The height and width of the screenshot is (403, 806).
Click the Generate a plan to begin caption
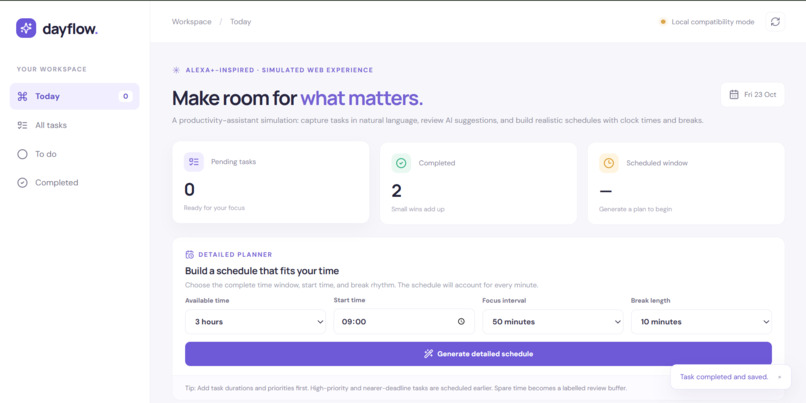click(635, 209)
